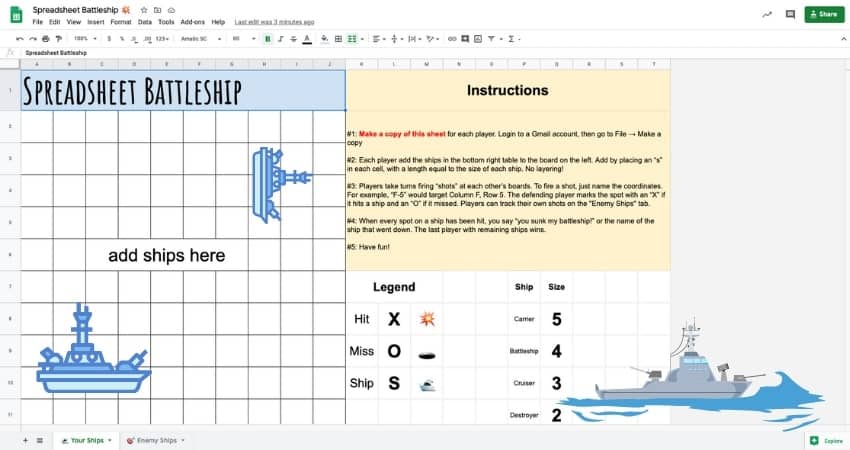Image resolution: width=850 pixels, height=450 pixels.
Task: Open the Format menu
Action: coord(120,21)
